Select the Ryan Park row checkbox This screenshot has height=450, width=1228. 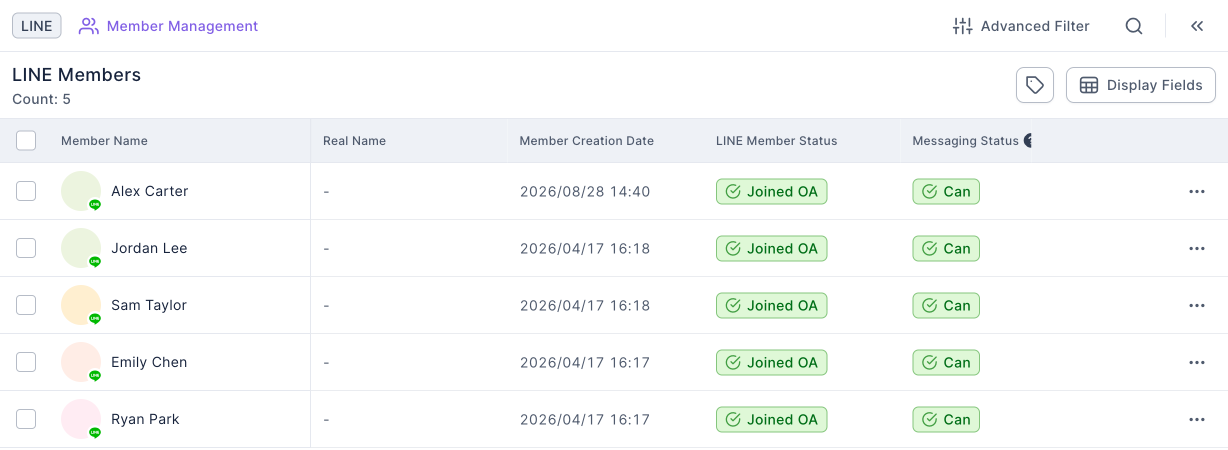(26, 419)
